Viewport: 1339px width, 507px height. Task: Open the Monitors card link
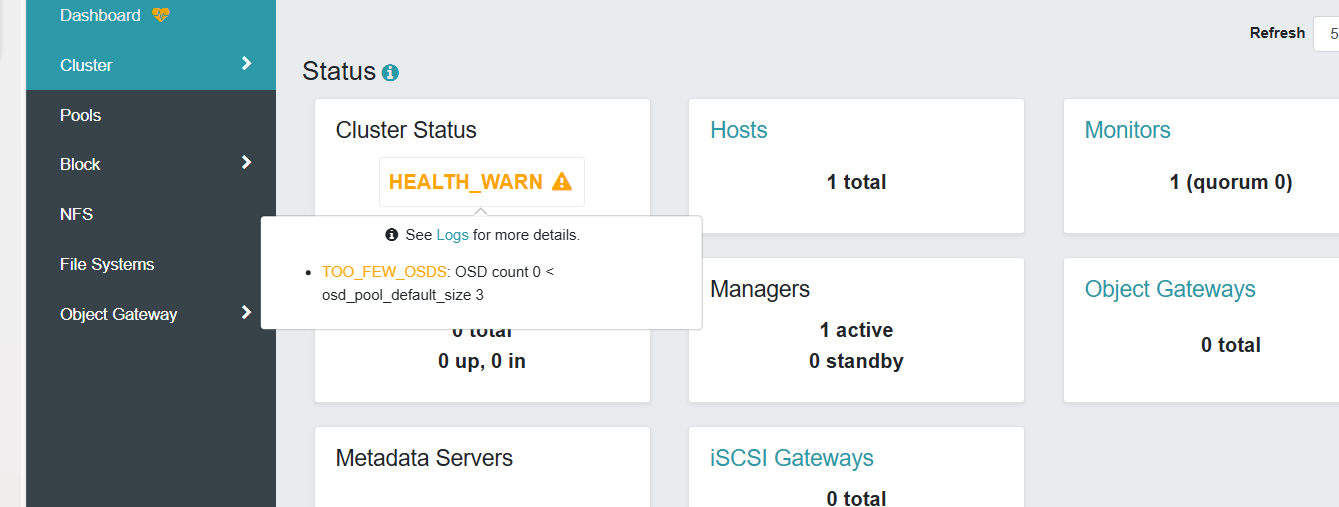coord(1127,130)
